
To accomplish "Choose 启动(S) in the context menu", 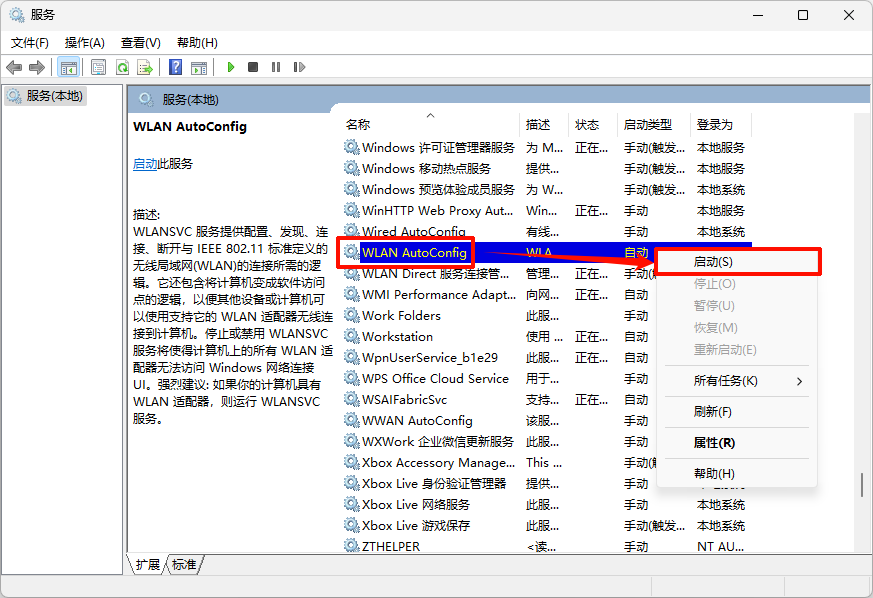I will (737, 262).
